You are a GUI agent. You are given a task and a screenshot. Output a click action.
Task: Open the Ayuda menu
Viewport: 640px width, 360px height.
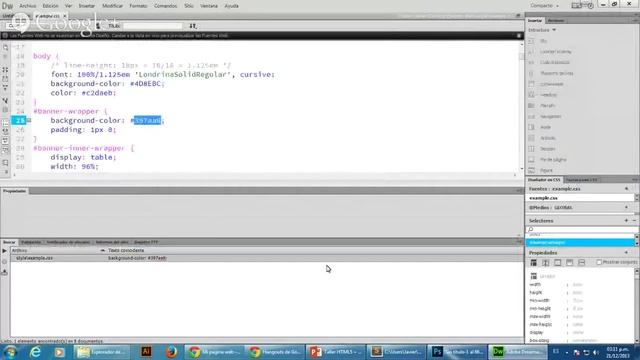click(x=231, y=6)
